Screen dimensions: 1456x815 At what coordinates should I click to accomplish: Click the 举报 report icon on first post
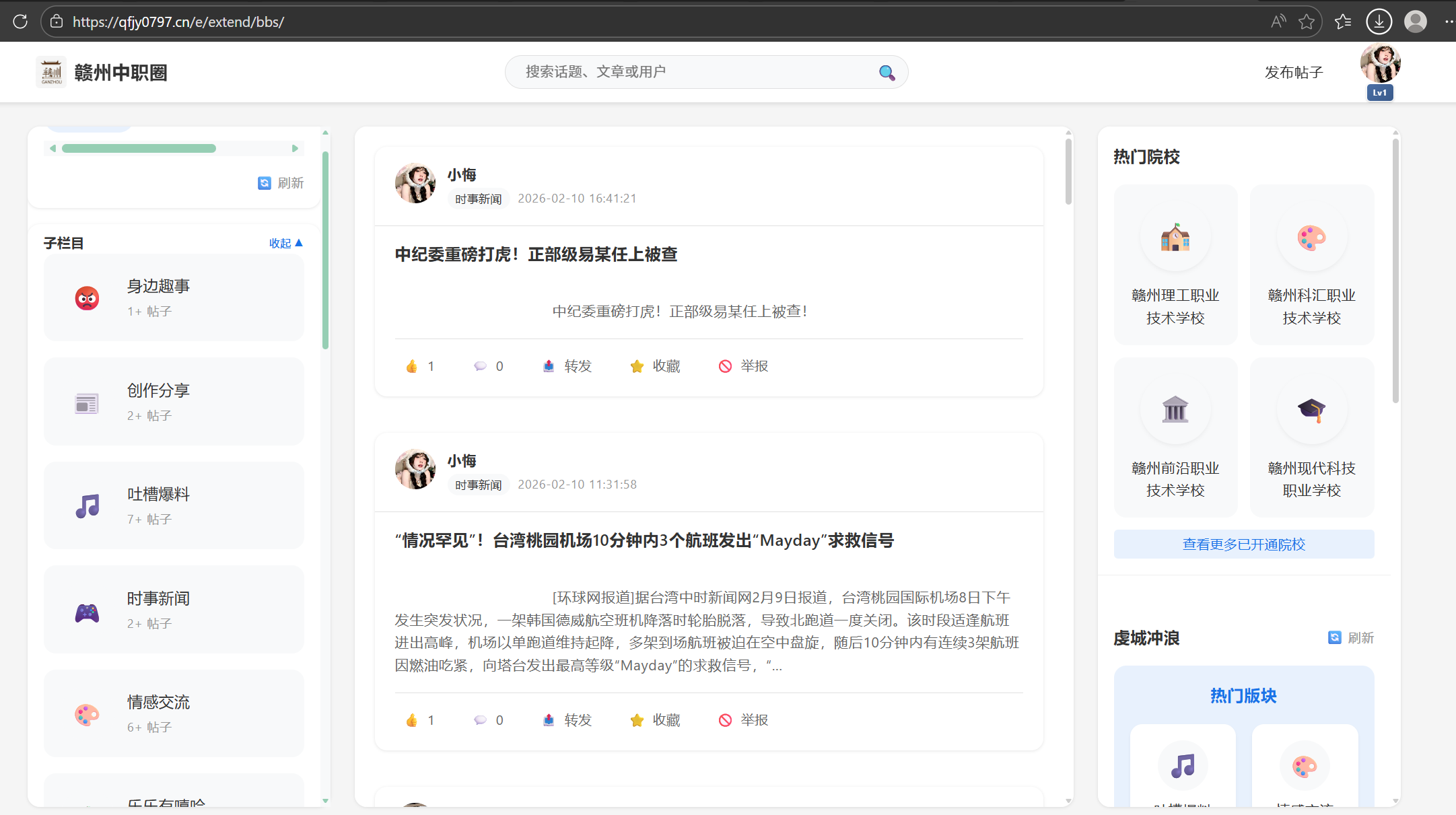[725, 366]
